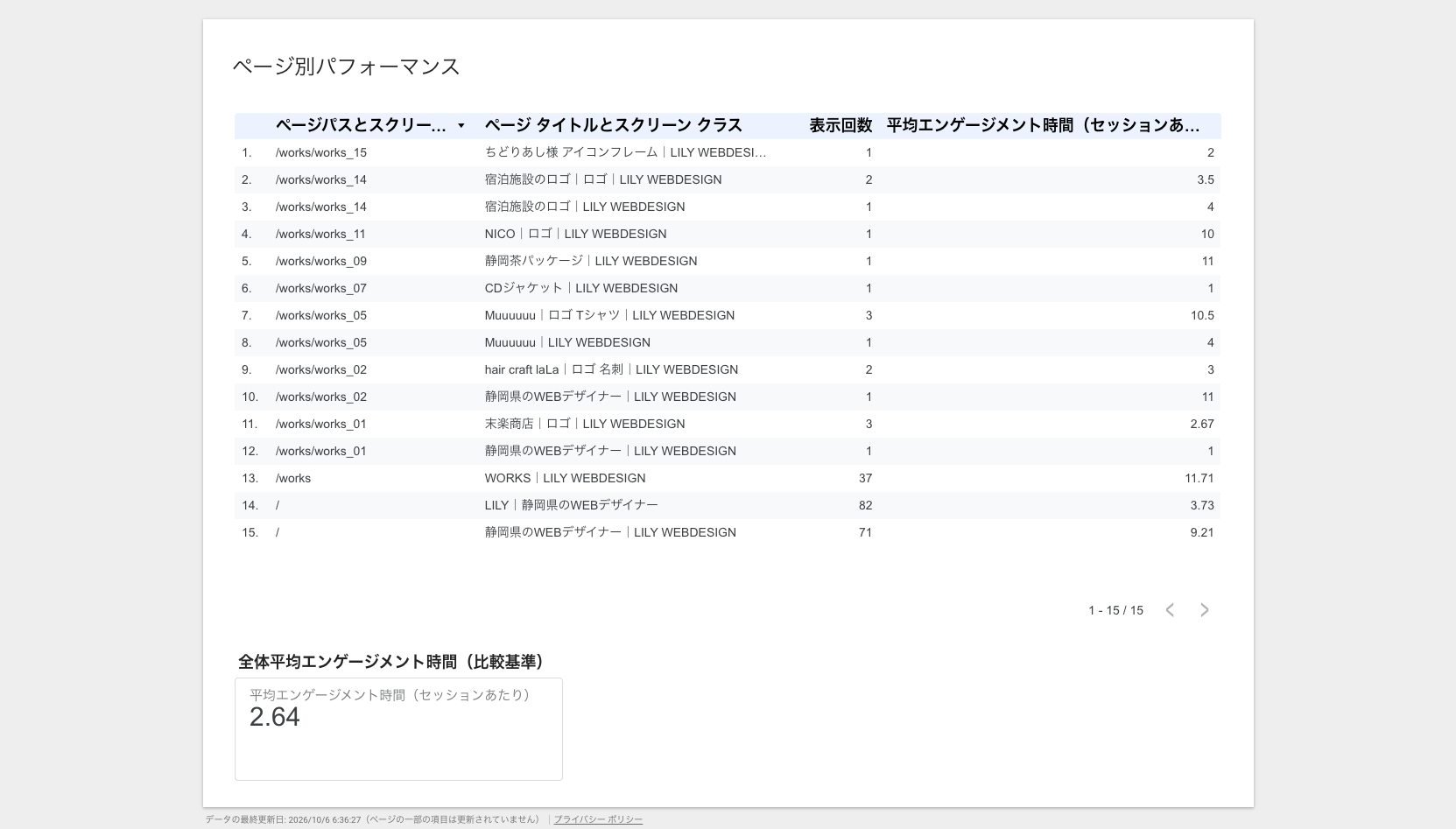Image resolution: width=1456 pixels, height=829 pixels.
Task: Click engagement value 10.5
Action: pyautogui.click(x=1202, y=315)
